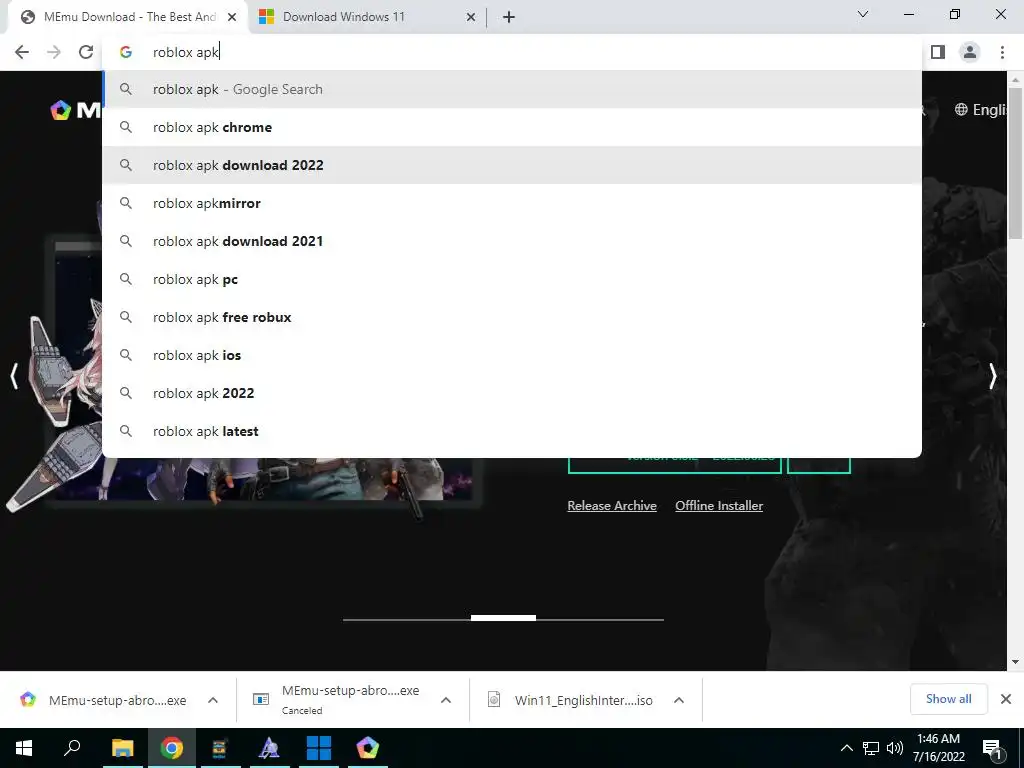Show hidden system tray icons
1024x768 pixels.
point(846,748)
